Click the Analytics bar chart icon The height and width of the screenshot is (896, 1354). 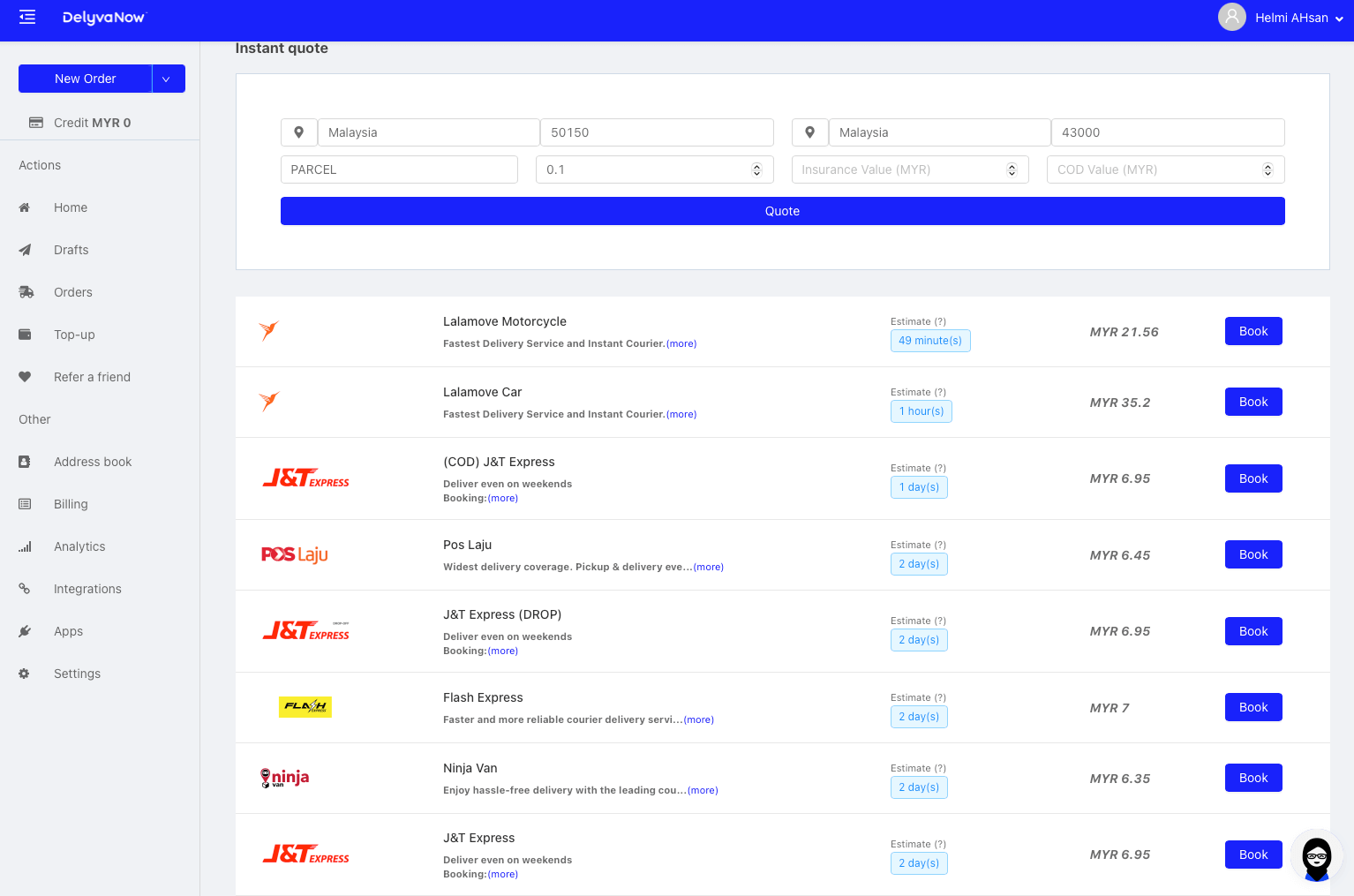coord(25,546)
